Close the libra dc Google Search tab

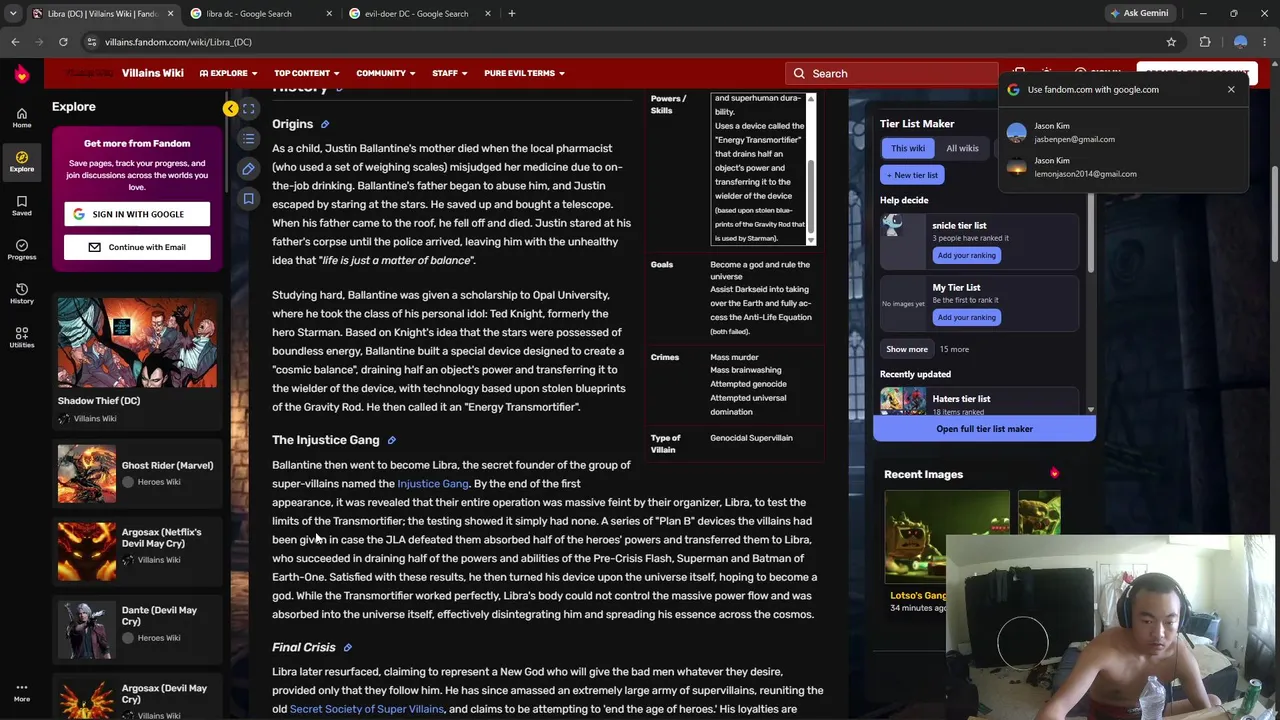coord(329,13)
